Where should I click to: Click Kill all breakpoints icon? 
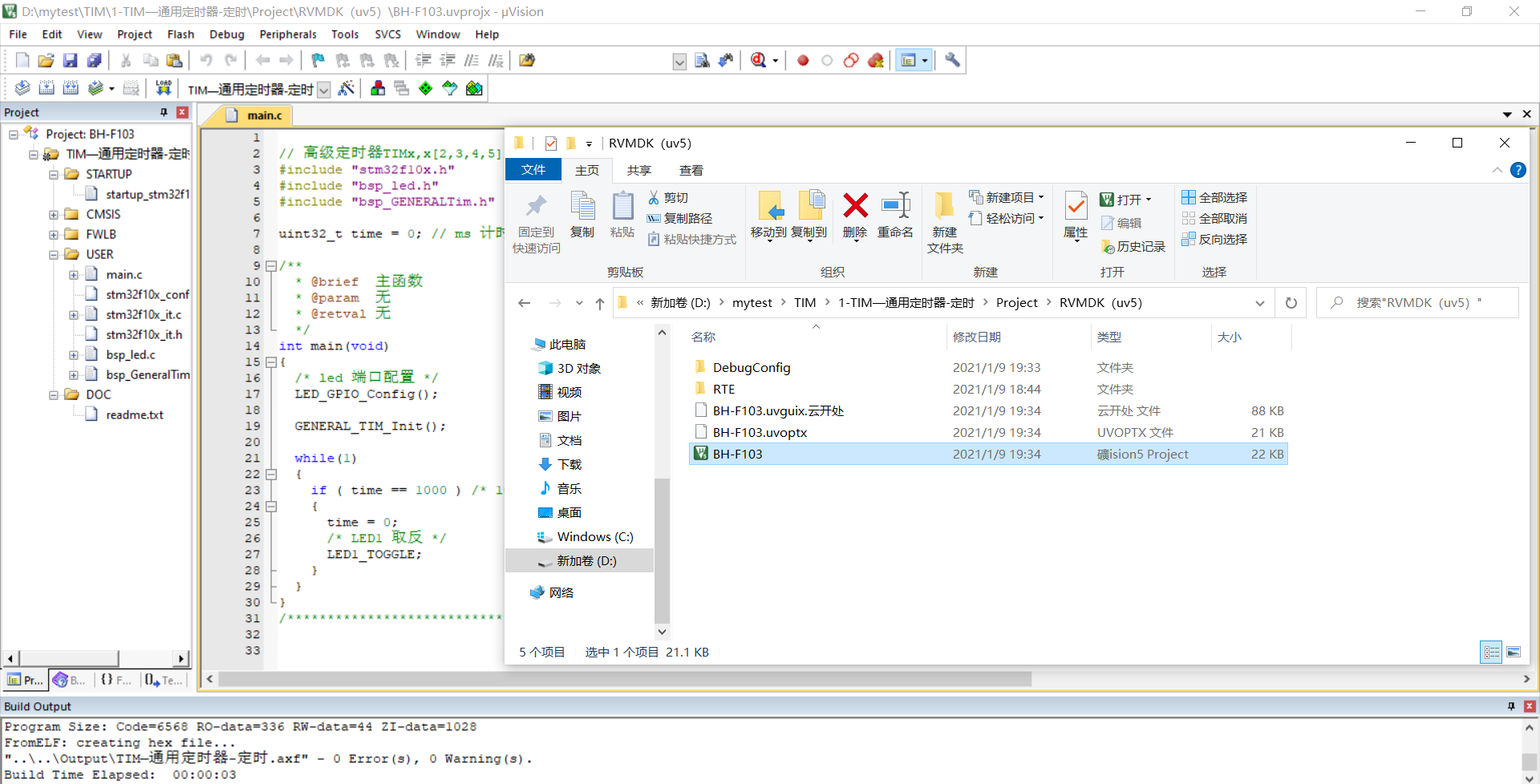click(x=875, y=60)
